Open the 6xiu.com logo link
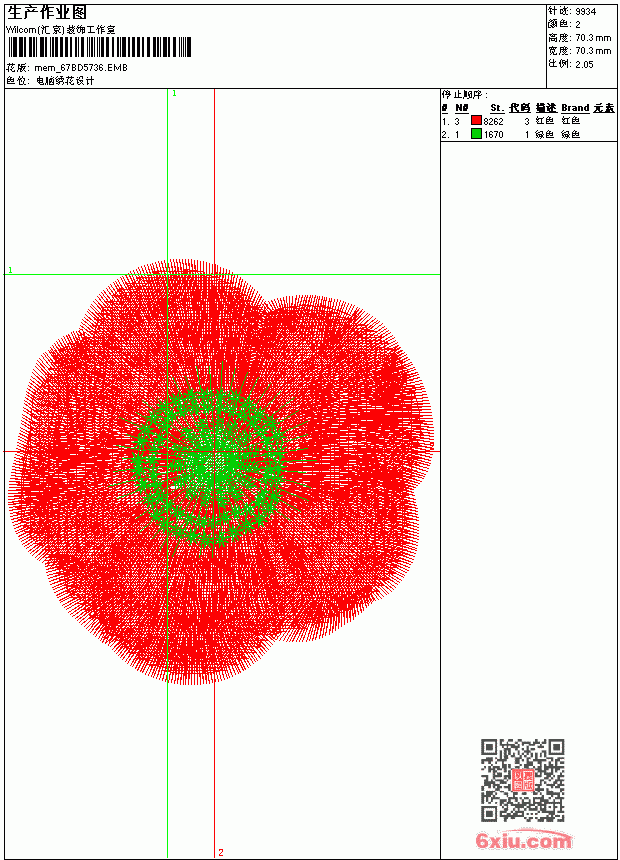The width and height of the screenshot is (620, 860). (x=523, y=840)
